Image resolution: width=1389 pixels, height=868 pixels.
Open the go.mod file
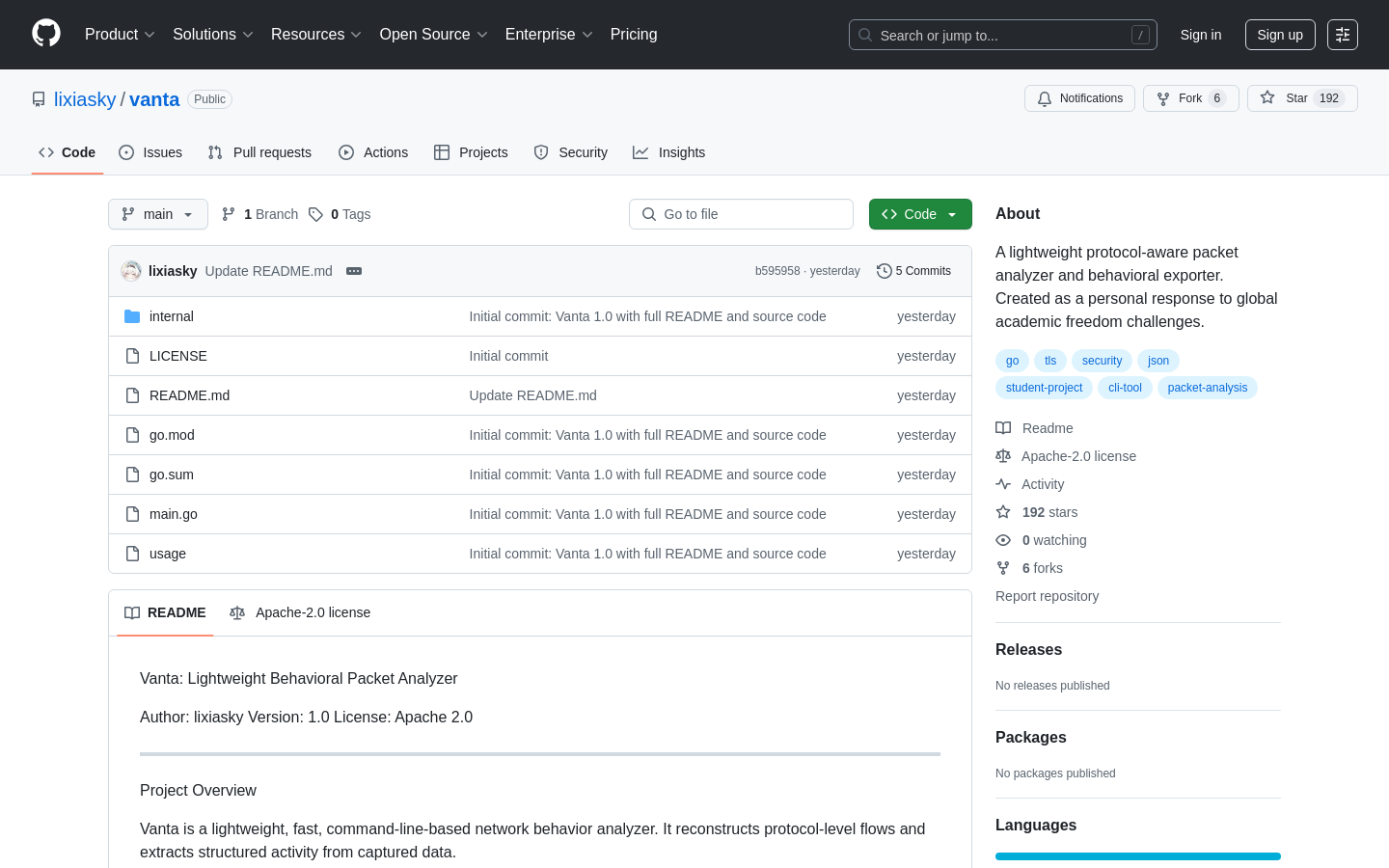point(172,435)
